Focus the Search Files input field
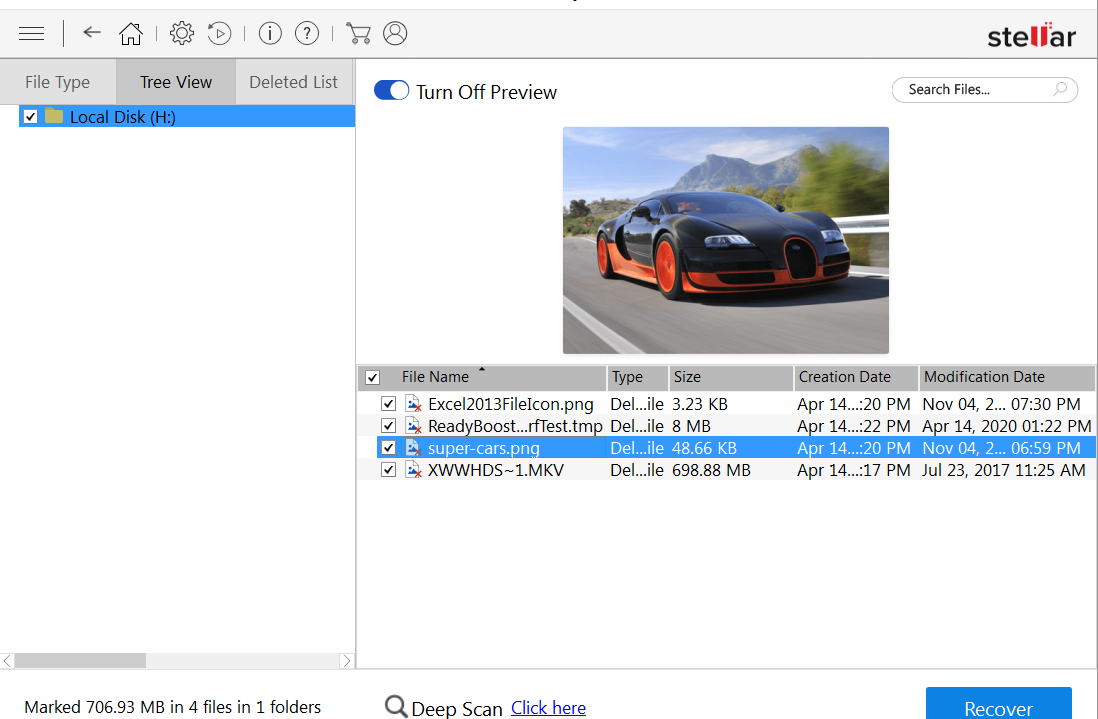The image size is (1098, 719). click(985, 90)
